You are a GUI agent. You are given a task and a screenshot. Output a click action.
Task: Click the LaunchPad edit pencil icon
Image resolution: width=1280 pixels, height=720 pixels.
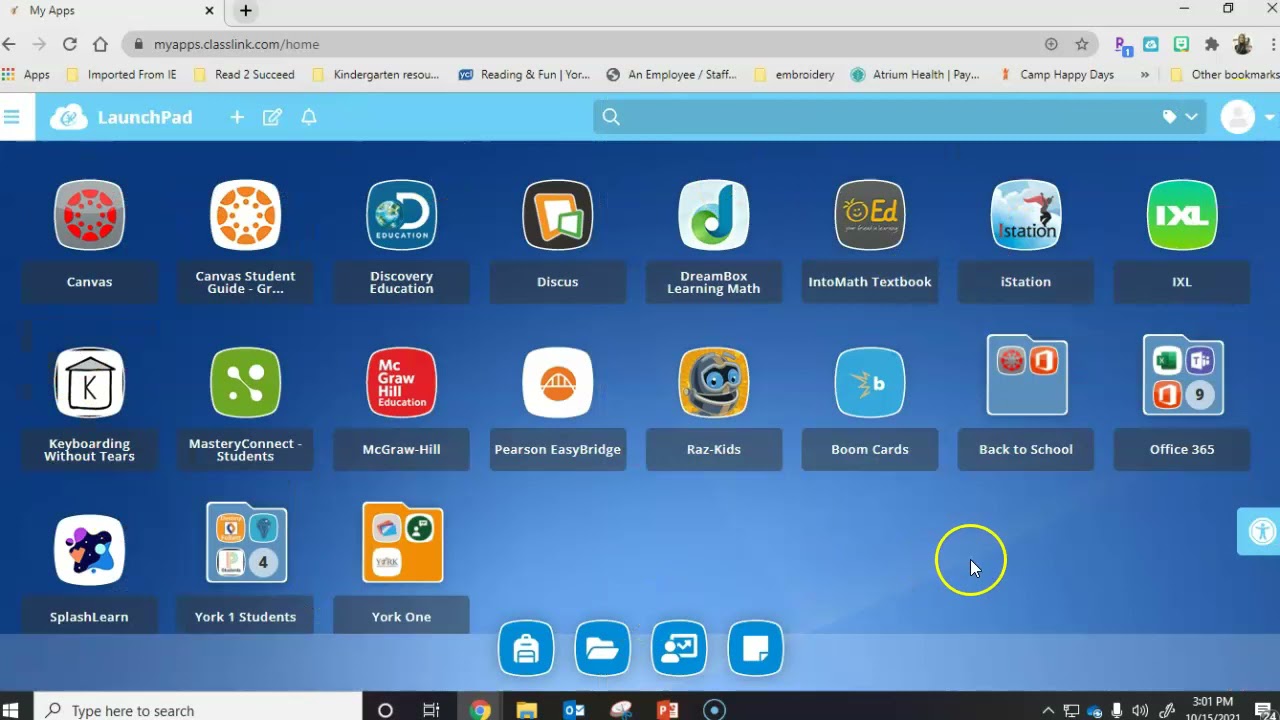coord(272,117)
